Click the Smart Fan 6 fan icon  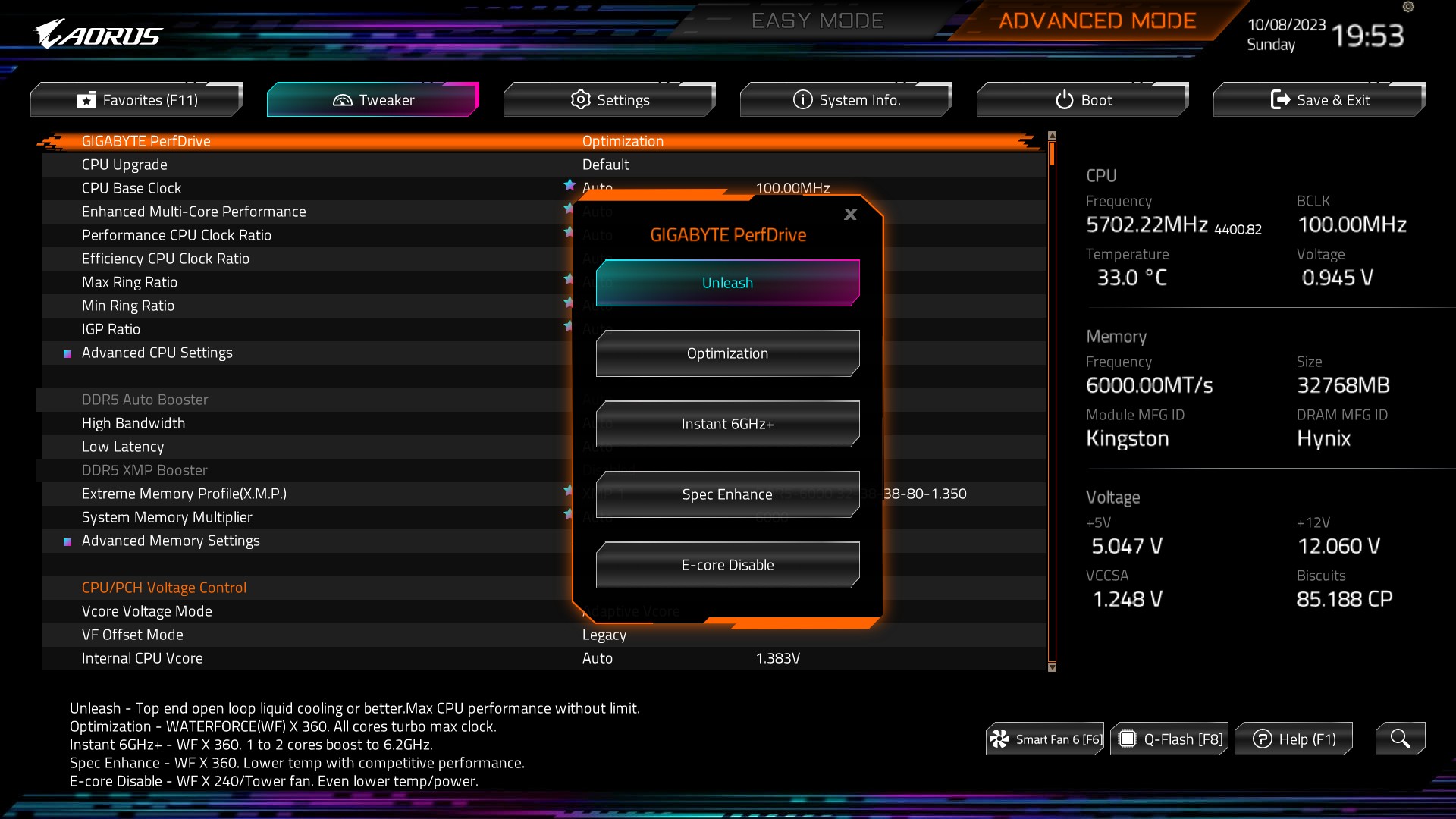[x=999, y=739]
